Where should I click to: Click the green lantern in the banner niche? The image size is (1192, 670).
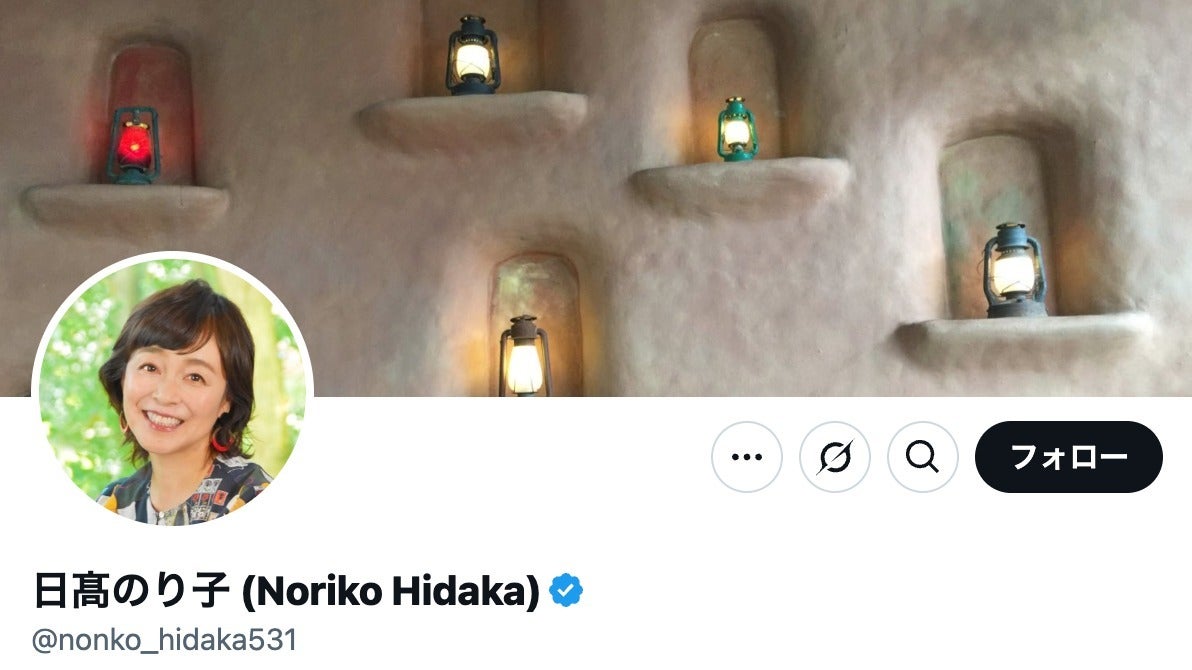736,129
